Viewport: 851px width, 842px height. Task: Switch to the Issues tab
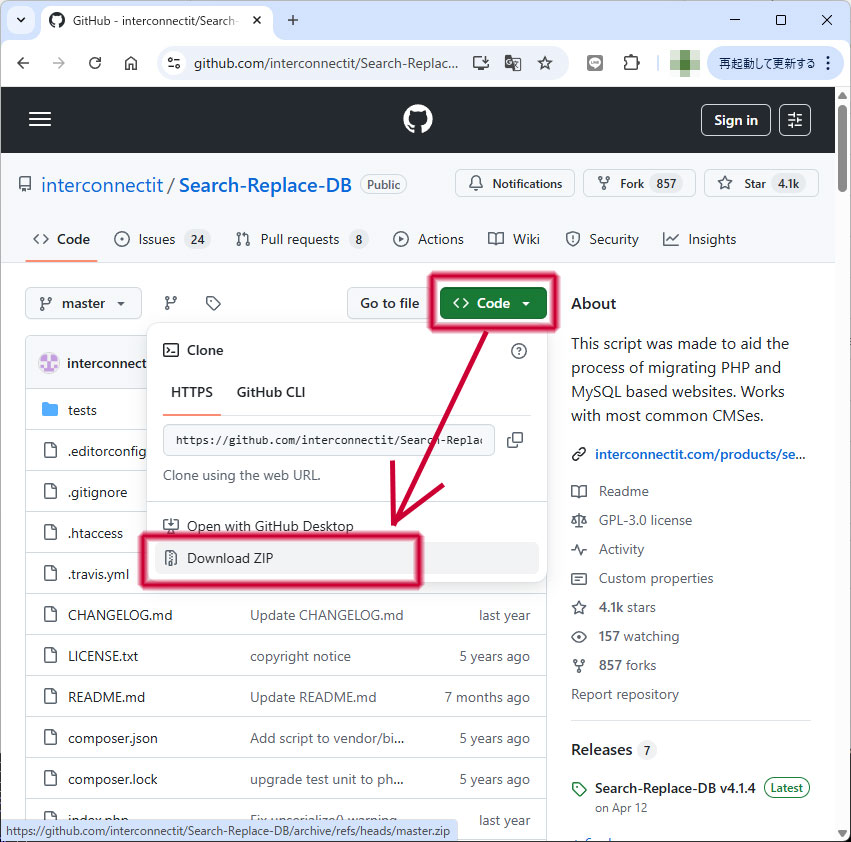(161, 239)
